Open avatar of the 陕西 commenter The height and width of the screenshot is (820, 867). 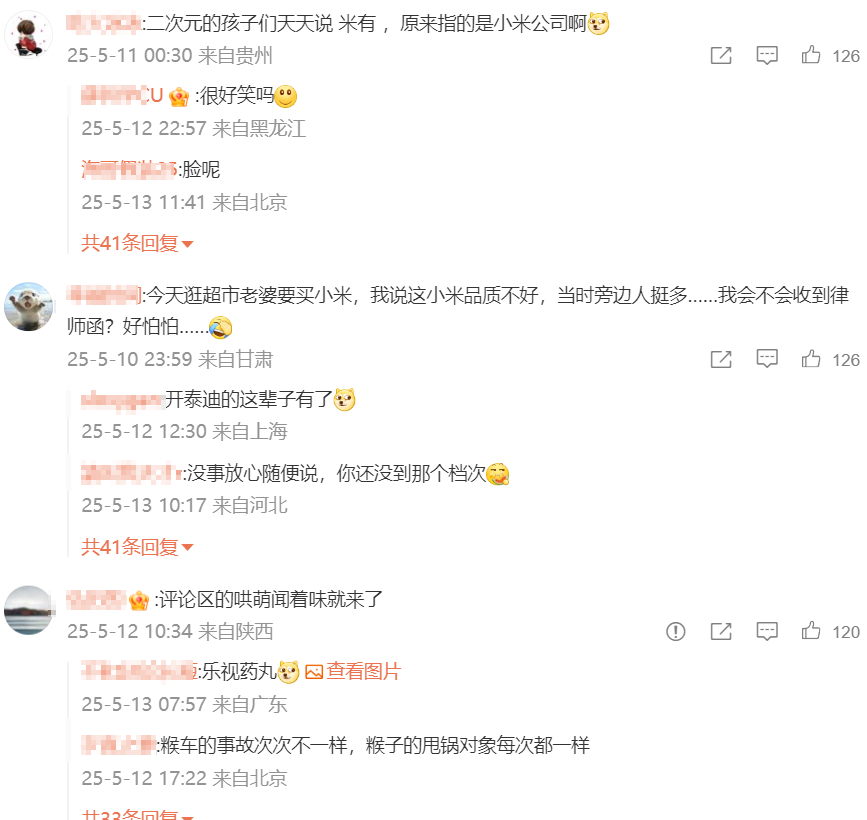pos(29,610)
